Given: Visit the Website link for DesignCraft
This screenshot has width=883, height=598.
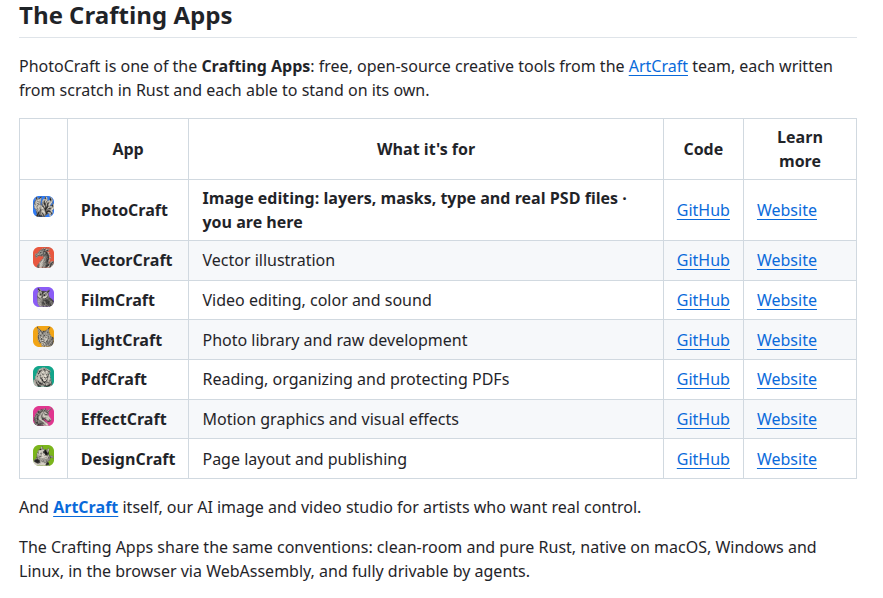Looking at the screenshot, I should point(787,459).
